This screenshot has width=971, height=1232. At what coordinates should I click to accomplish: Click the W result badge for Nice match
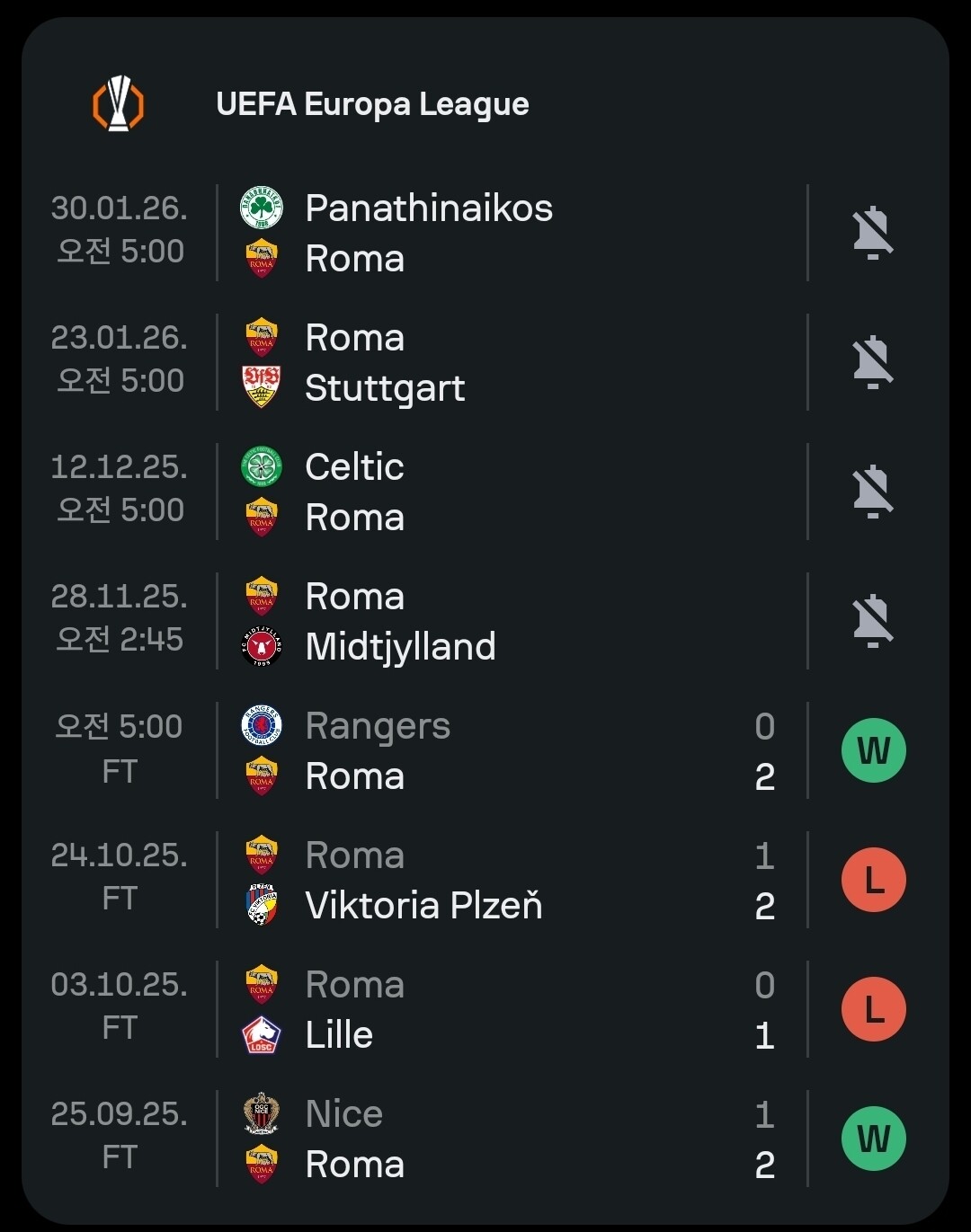(x=873, y=1139)
